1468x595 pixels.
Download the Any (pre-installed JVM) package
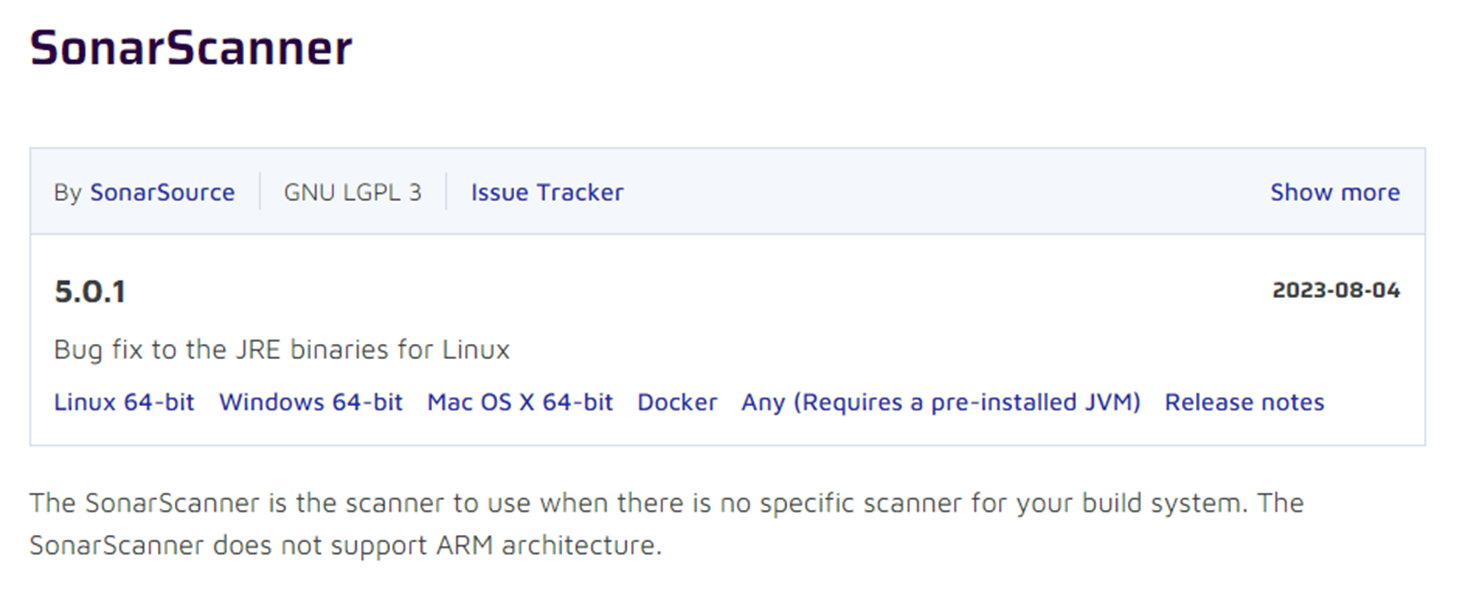pyautogui.click(x=940, y=402)
